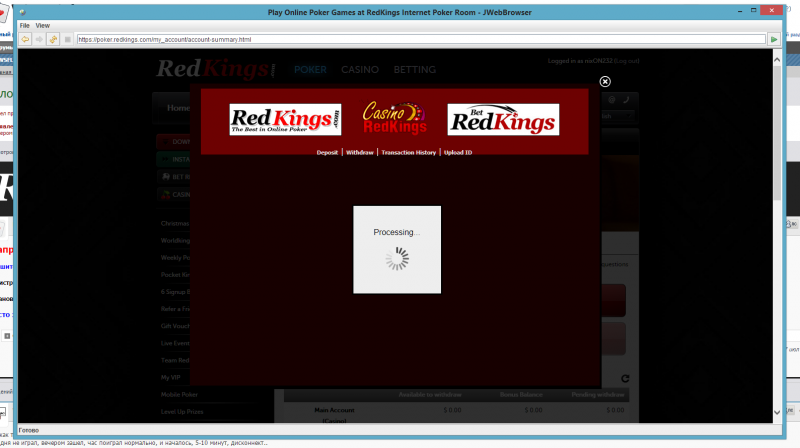Switch to the CASINO tab
Image resolution: width=800 pixels, height=448 pixels.
pos(360,69)
